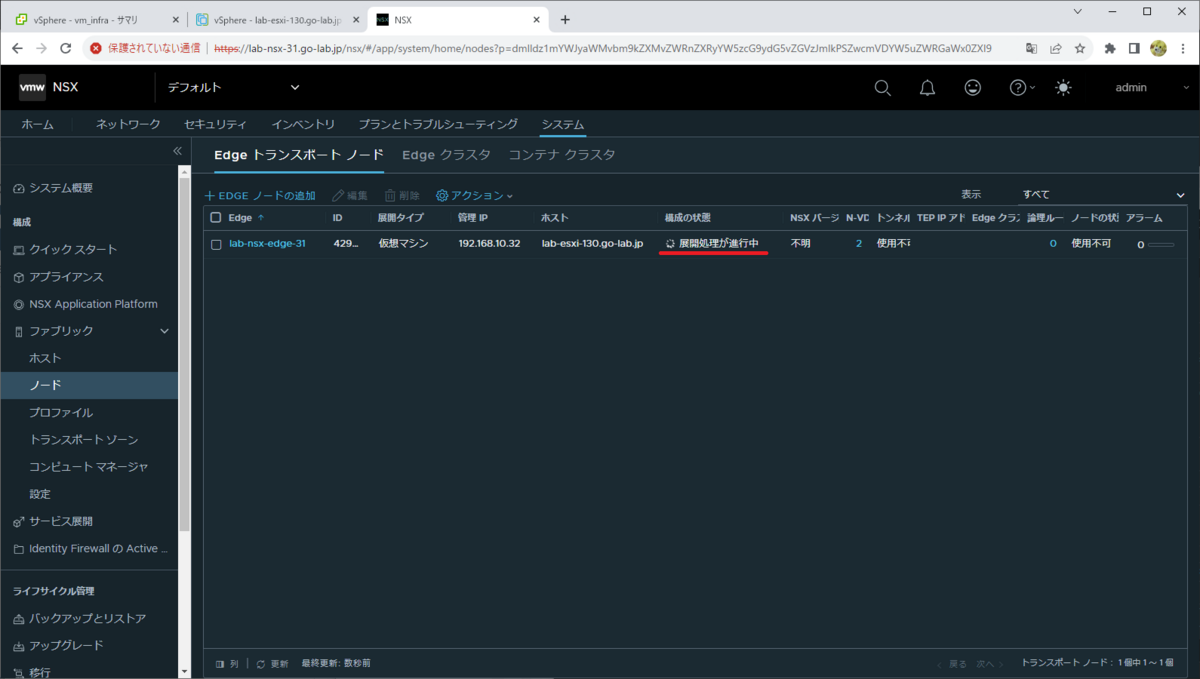Open the help question mark menu
The image size is (1200, 679).
tap(1022, 88)
